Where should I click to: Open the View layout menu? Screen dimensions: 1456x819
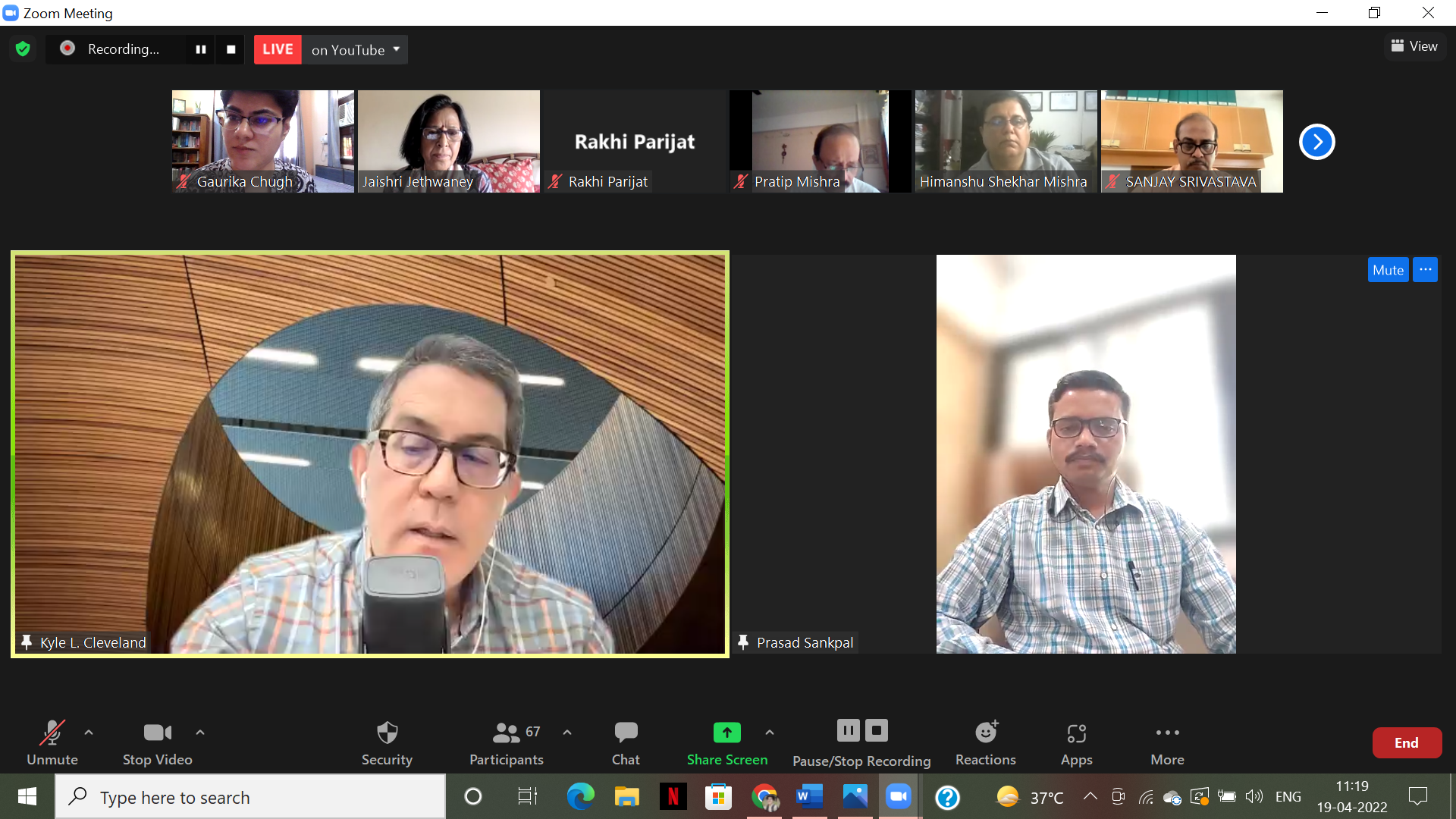[1414, 46]
